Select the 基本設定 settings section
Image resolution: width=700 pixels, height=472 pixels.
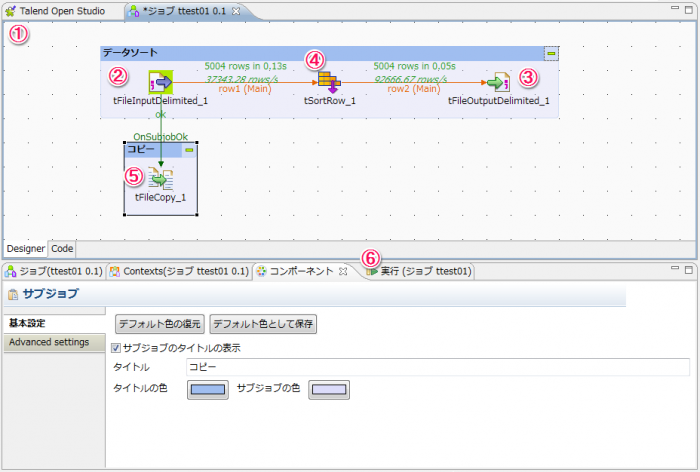coord(54,323)
